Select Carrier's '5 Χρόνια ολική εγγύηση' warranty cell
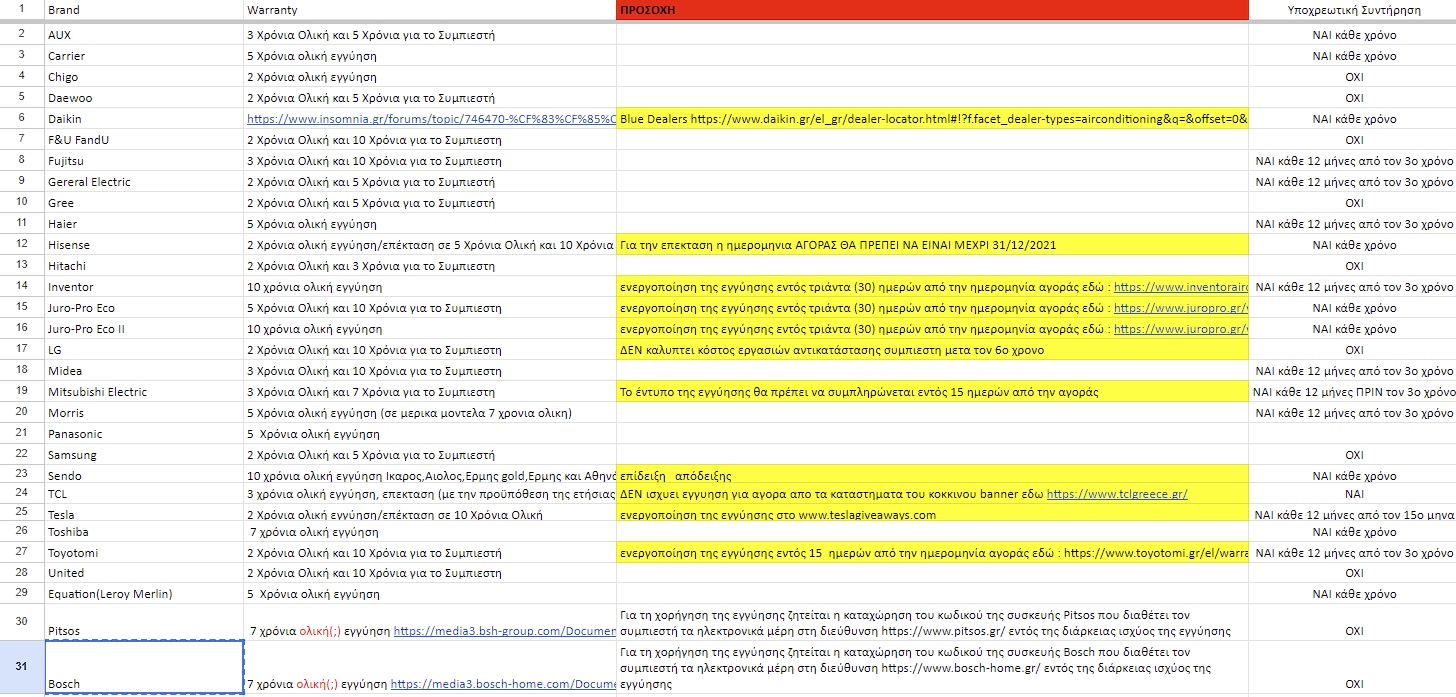The height and width of the screenshot is (697, 1456). [430, 56]
